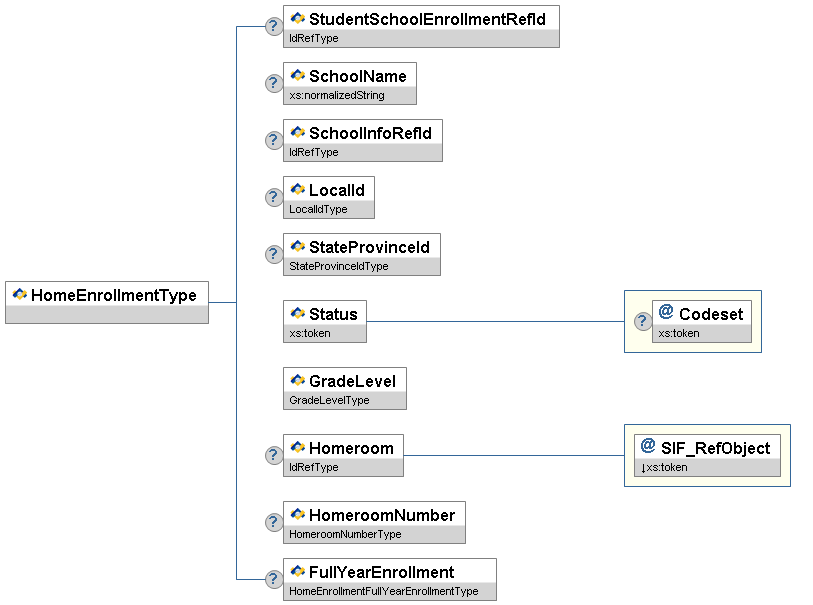The width and height of the screenshot is (813, 605).
Task: Click the GradeLevelType type label
Action: tap(329, 400)
